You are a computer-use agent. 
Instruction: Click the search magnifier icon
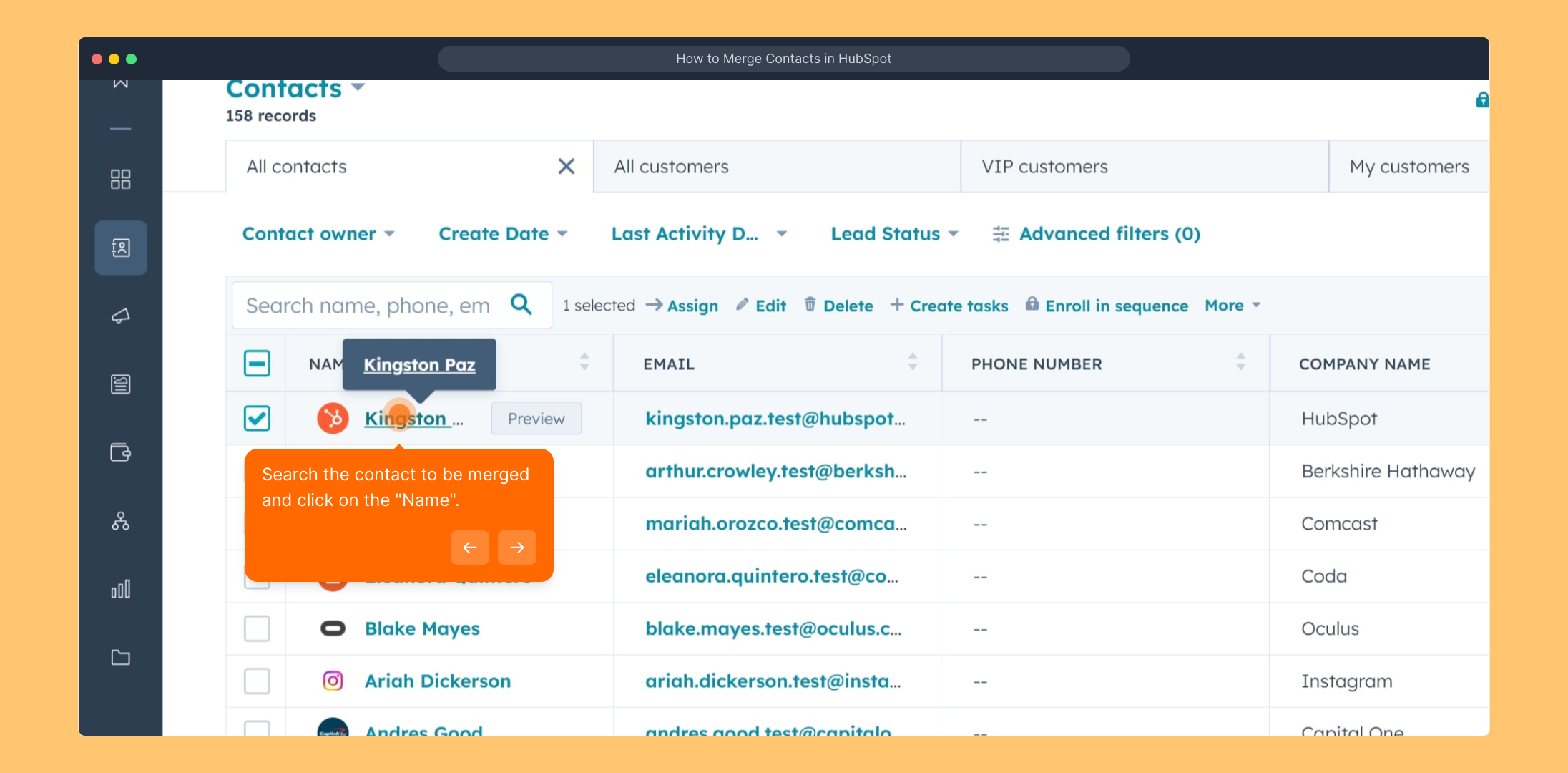point(521,305)
